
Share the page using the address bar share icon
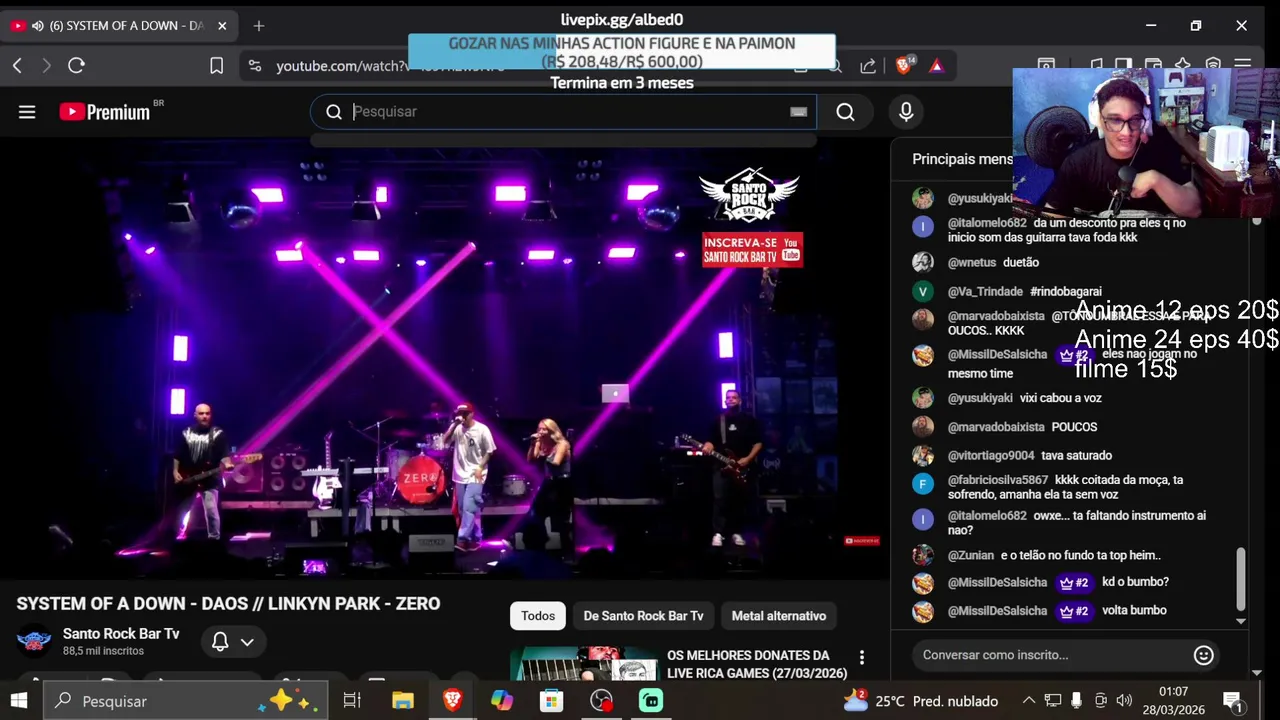[868, 66]
